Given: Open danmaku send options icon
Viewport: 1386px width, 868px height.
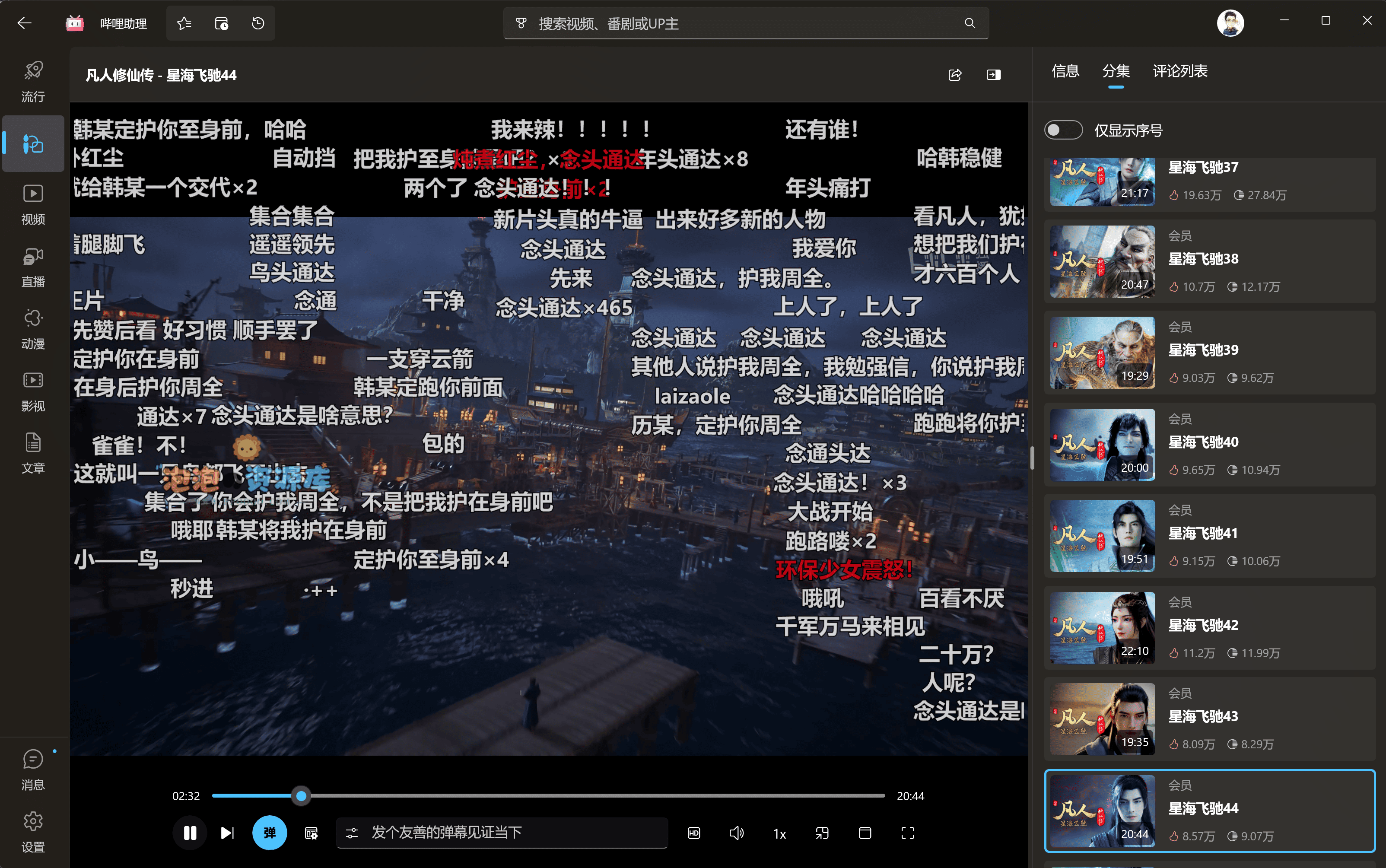Looking at the screenshot, I should click(352, 833).
